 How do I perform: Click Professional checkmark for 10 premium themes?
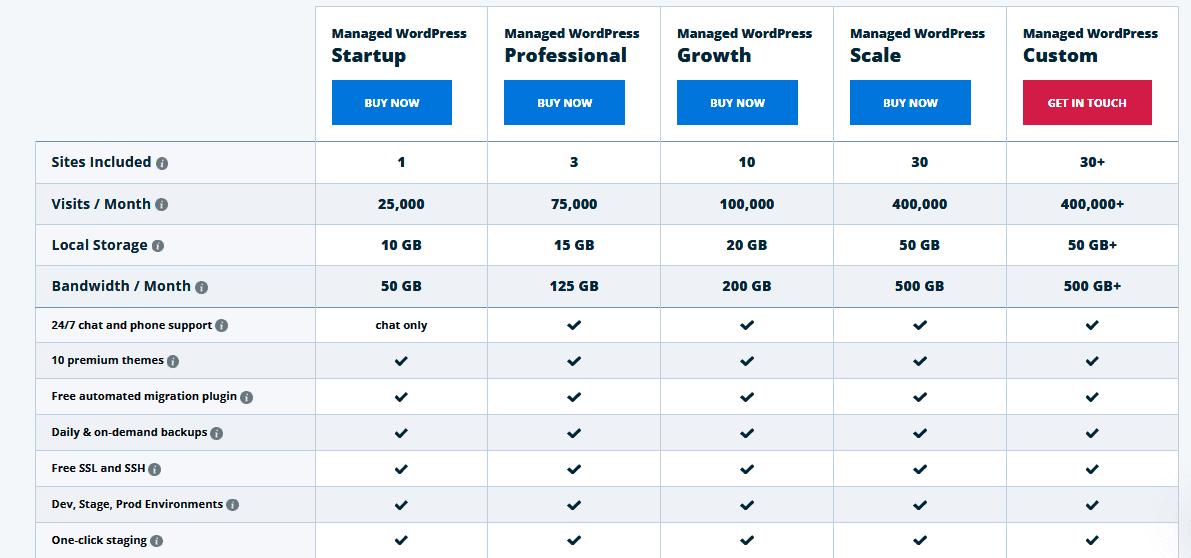coord(574,361)
